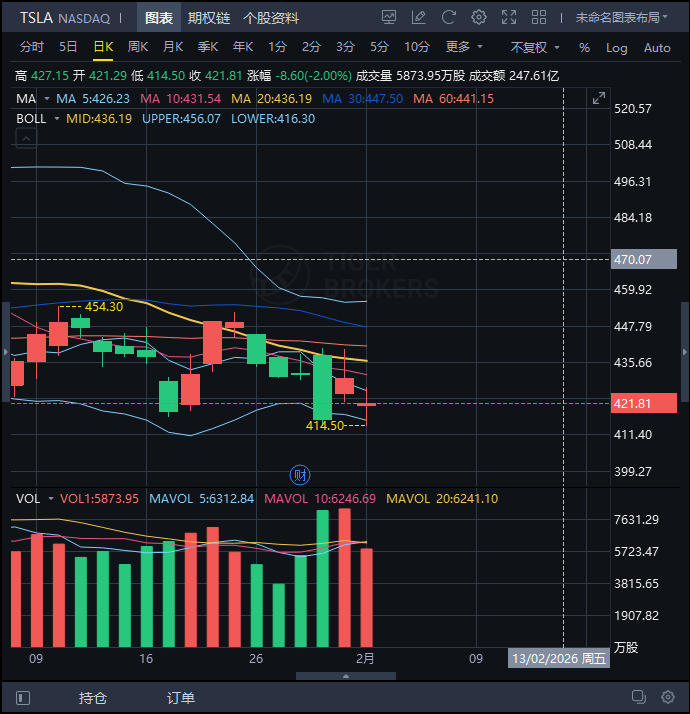
Task: Expand the 未命名图表布局 layout dropdown
Action: click(623, 18)
